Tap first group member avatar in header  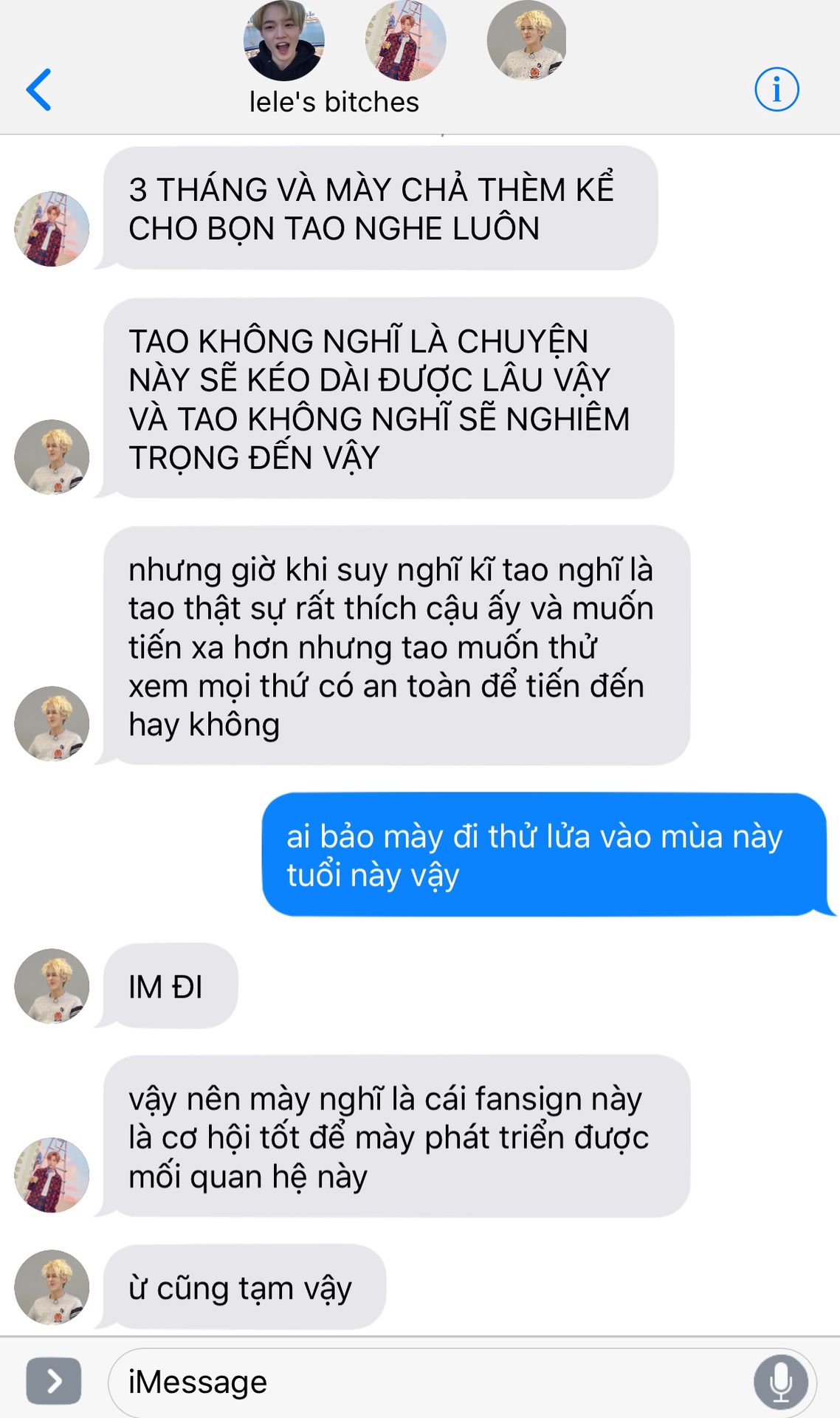pyautogui.click(x=283, y=41)
